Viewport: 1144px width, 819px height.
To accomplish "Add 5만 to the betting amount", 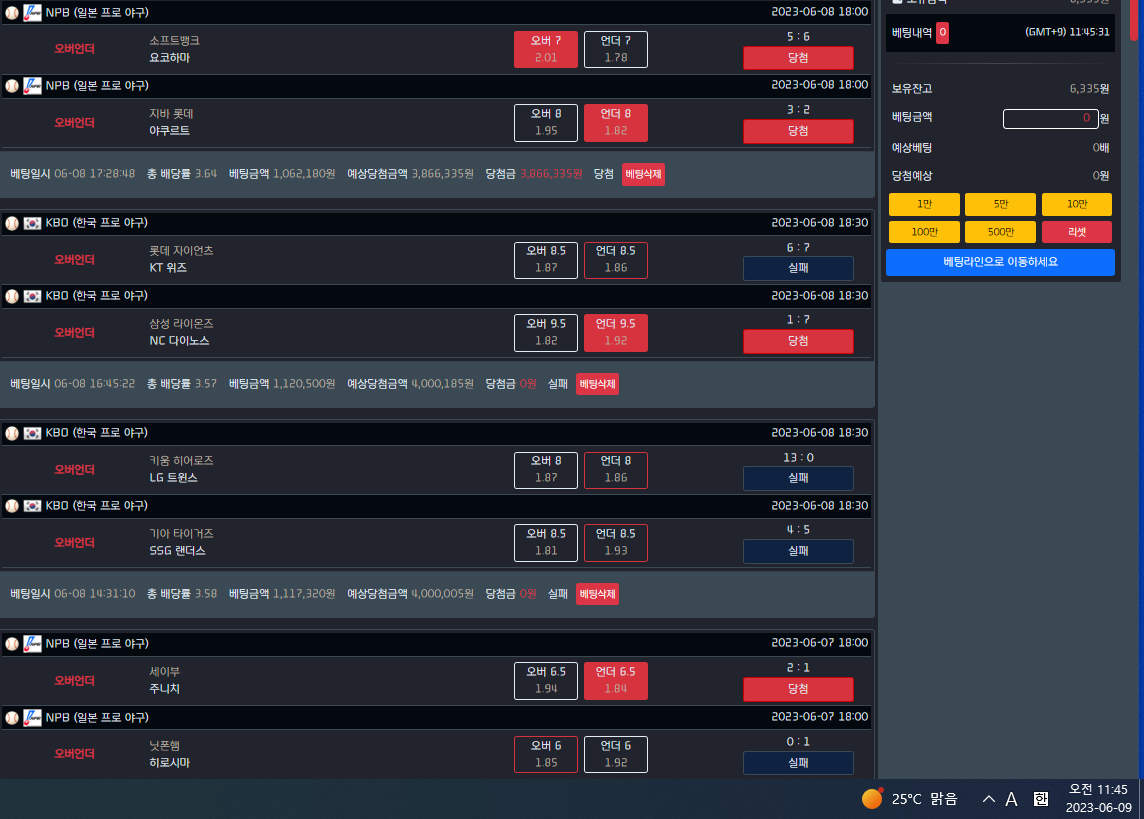I will click(x=1000, y=204).
